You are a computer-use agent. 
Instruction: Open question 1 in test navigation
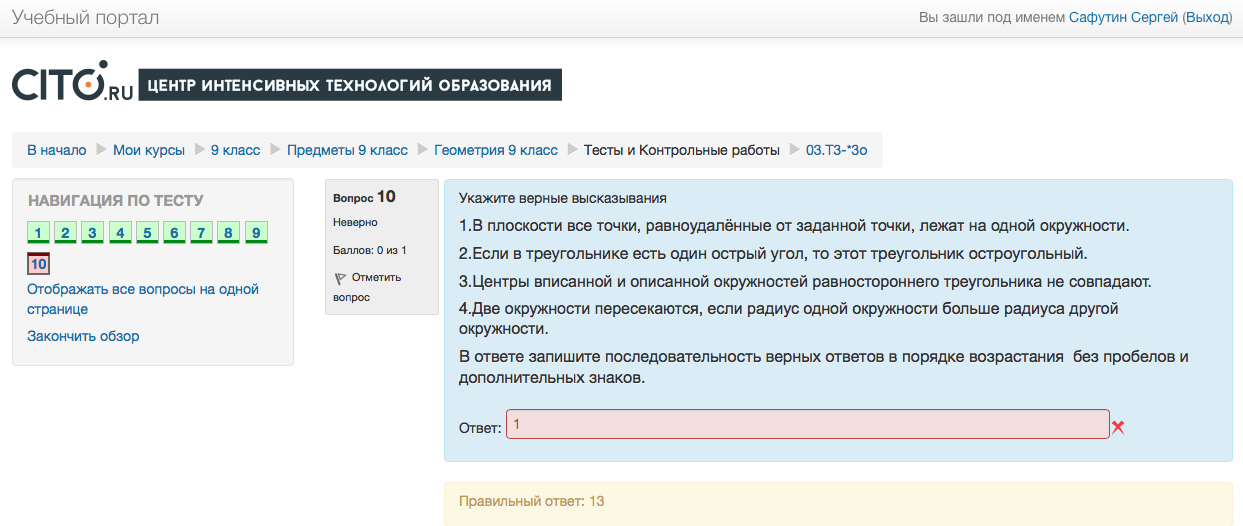tap(38, 233)
